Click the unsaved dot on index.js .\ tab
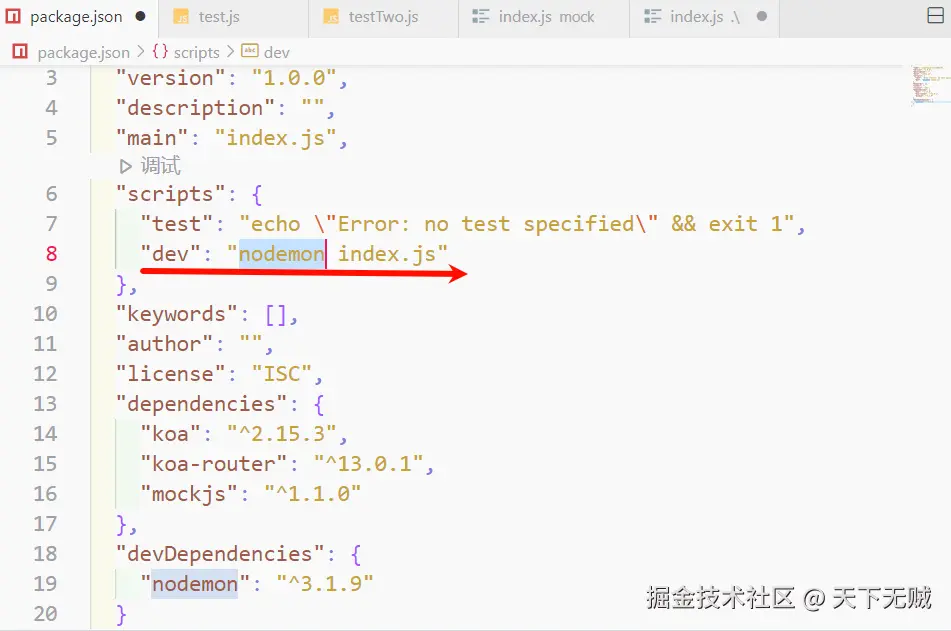Image resolution: width=951 pixels, height=631 pixels. (762, 16)
